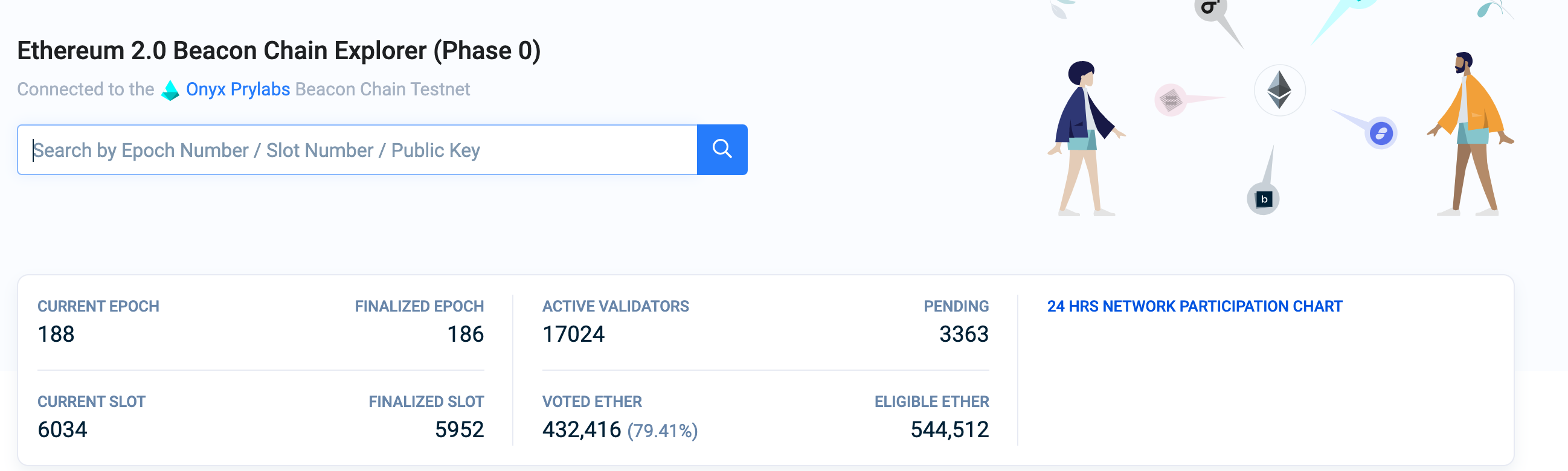Click the pink hatched circle icon
This screenshot has height=471, width=1568.
point(1170,100)
